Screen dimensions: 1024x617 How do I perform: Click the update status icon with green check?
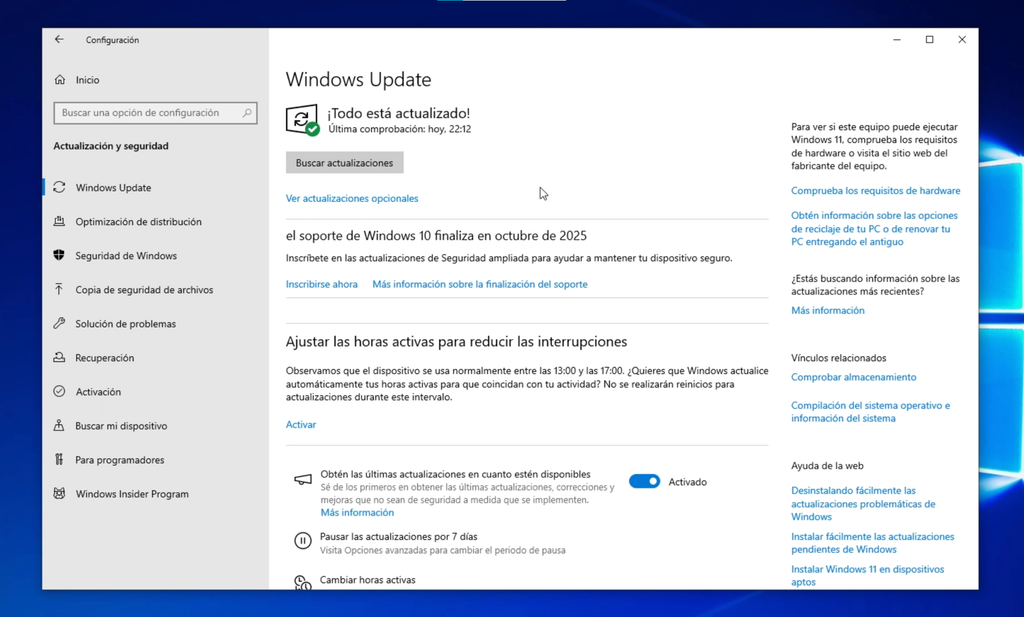pyautogui.click(x=302, y=120)
